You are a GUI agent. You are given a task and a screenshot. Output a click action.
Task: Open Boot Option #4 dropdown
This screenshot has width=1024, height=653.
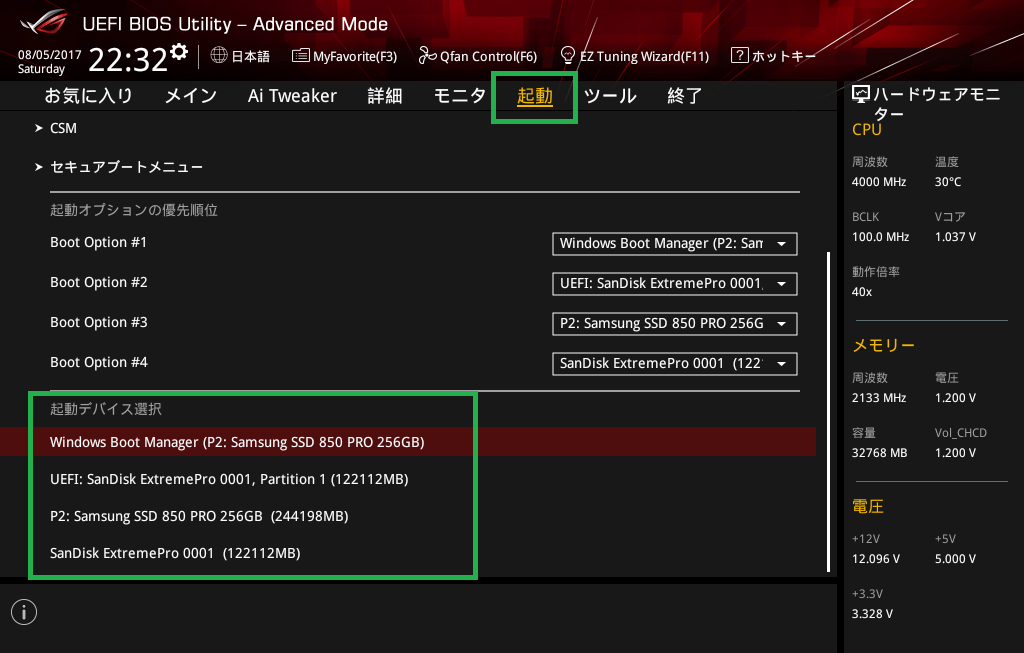tap(675, 363)
